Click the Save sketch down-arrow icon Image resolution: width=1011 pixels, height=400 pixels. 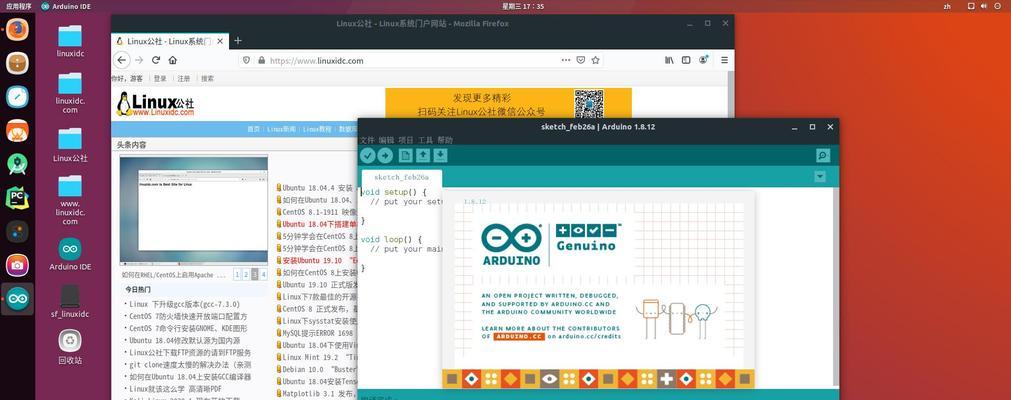[x=440, y=155]
